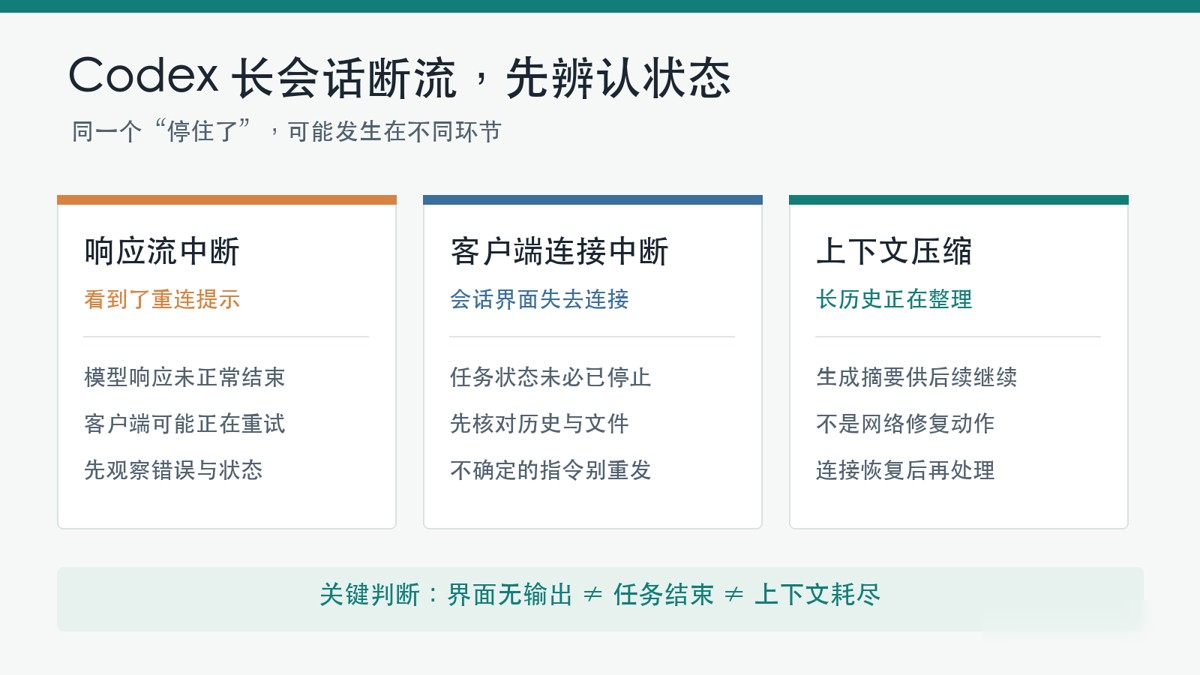Click the line '先观察错误与状态'
Screen dimensions: 1200x675
click(173, 470)
